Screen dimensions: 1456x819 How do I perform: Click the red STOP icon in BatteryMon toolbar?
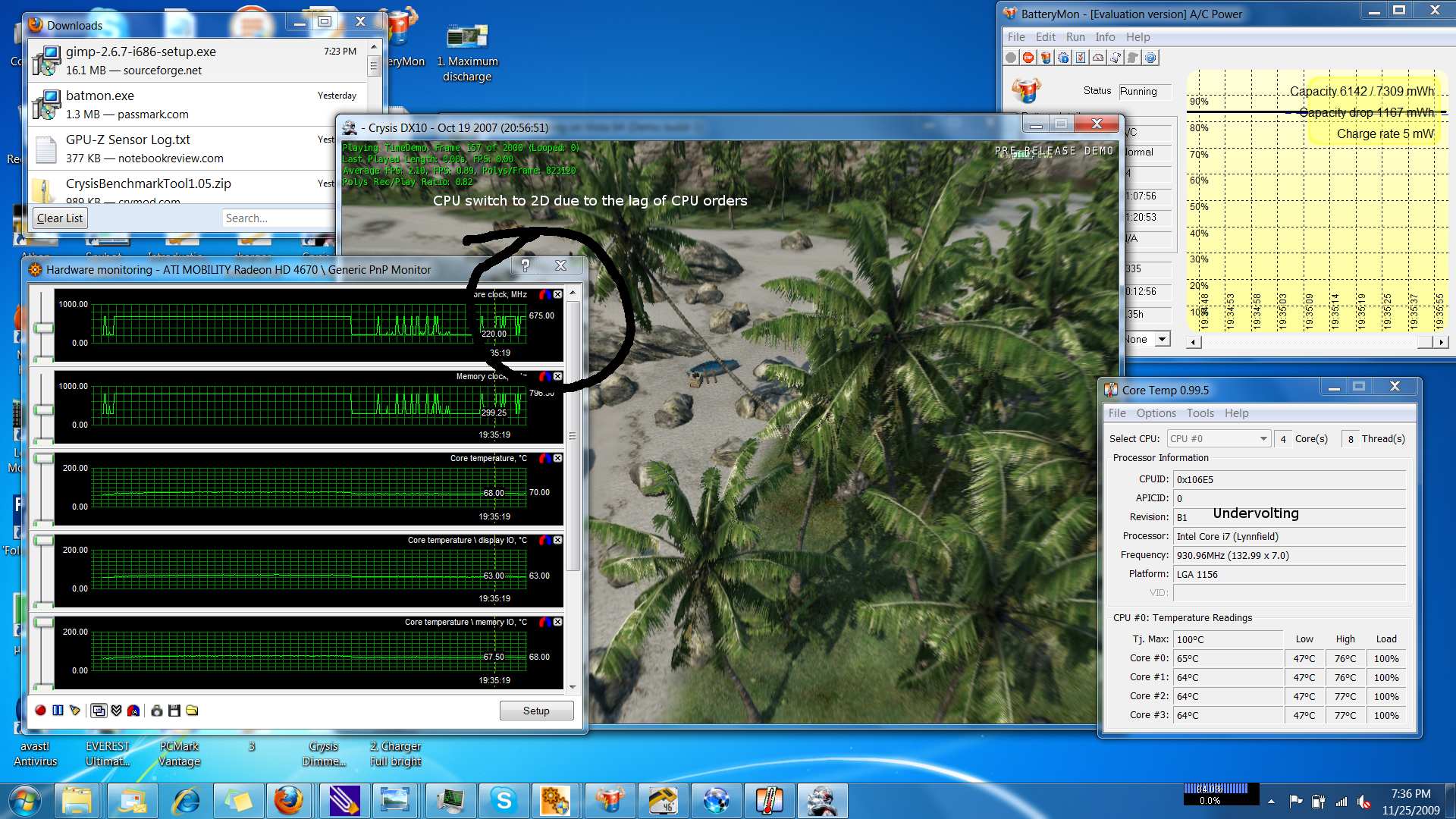(1028, 58)
